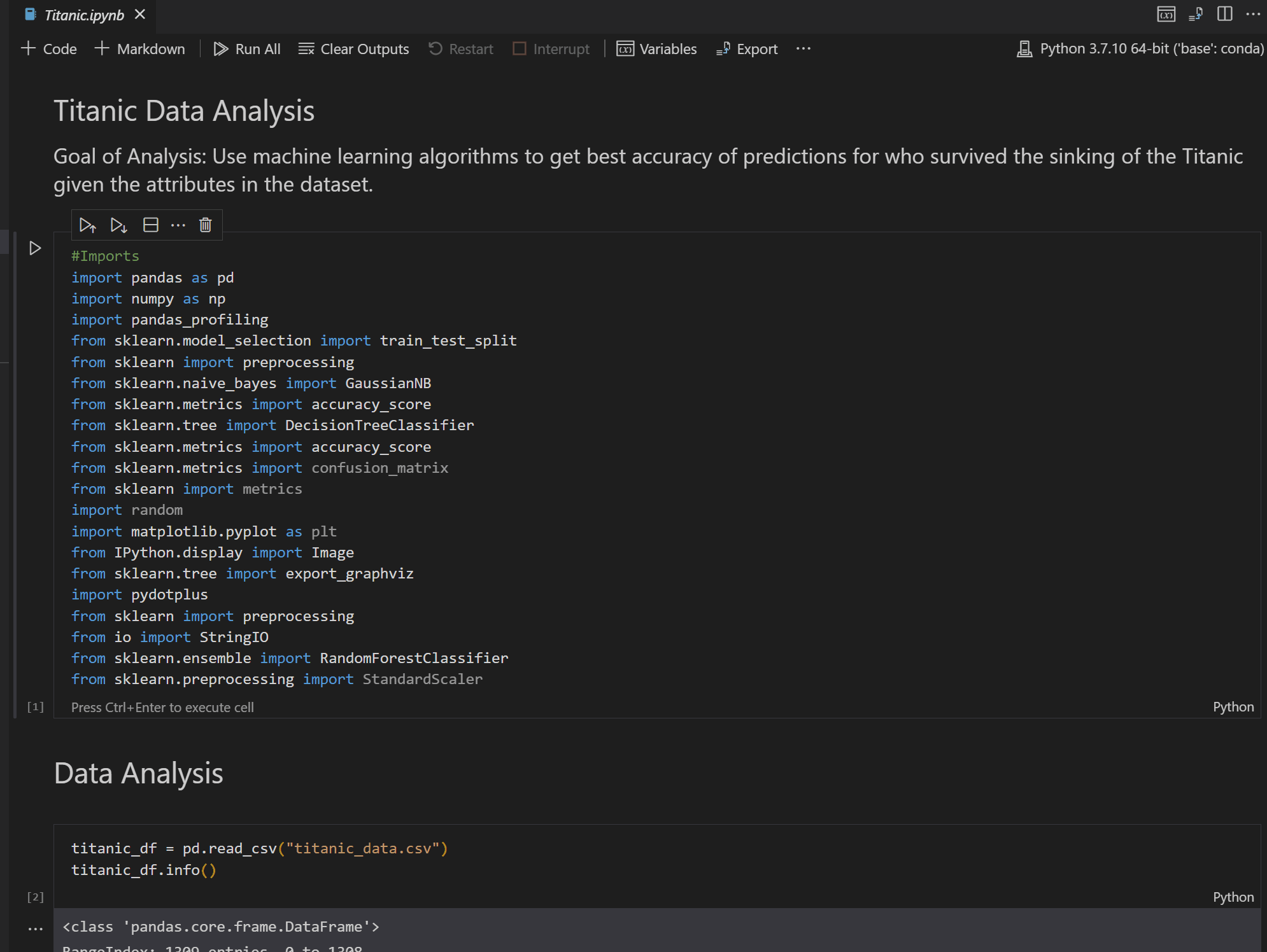Click the 'import numpy as np' line
The width and height of the screenshot is (1267, 952).
[148, 298]
